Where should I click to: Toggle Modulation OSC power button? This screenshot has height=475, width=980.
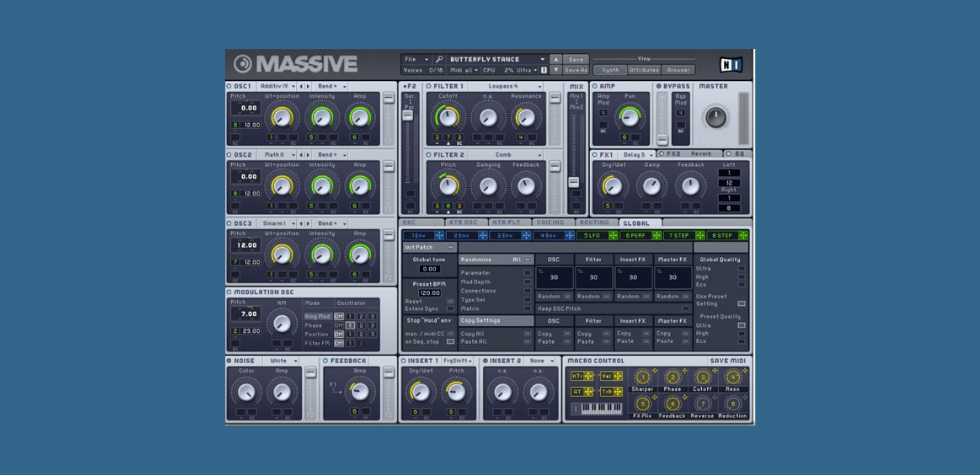point(229,292)
